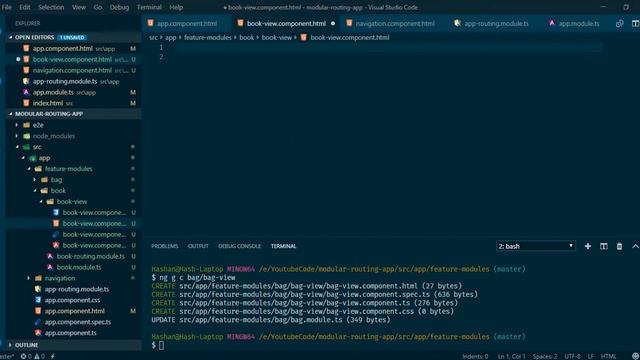Click the unsaved dot on book-view.component.html tab

tap(333, 24)
